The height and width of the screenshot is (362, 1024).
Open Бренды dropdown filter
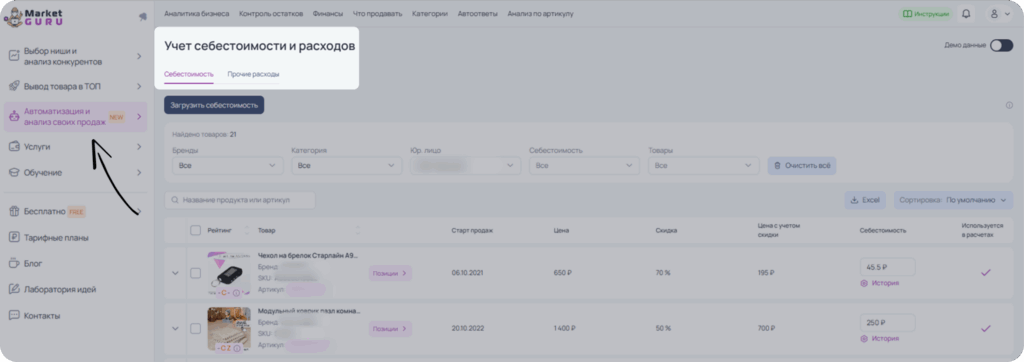228,166
